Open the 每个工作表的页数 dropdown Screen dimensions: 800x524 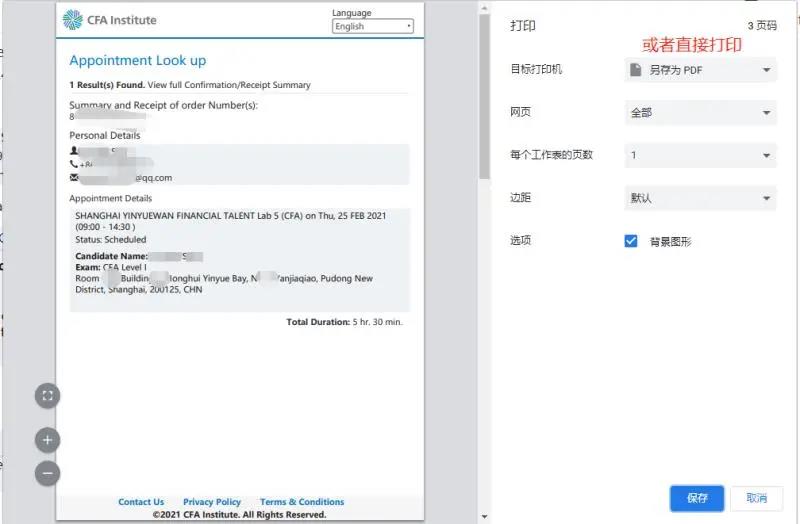700,156
